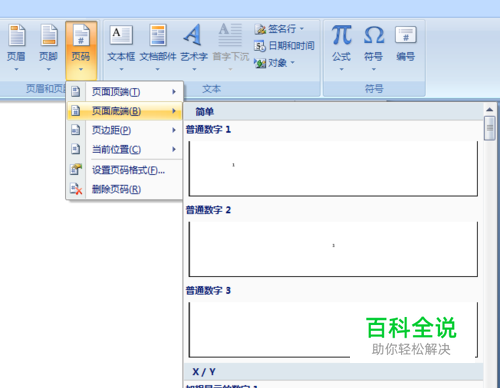Screen dimensions: 500x388
Task: Click the icon beside 页面底端(B)
Action: pos(76,111)
